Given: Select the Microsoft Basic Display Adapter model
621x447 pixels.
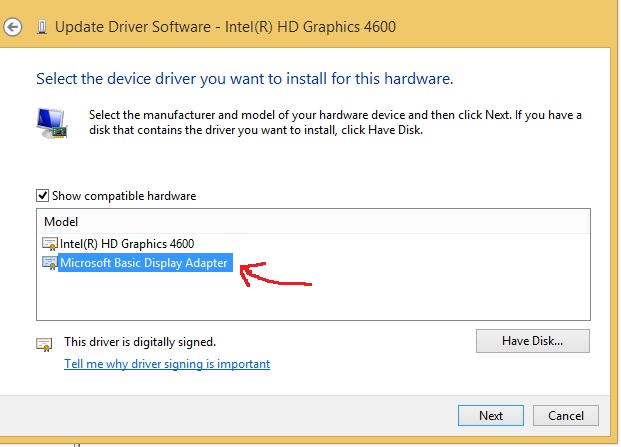Looking at the screenshot, I should point(144,263).
